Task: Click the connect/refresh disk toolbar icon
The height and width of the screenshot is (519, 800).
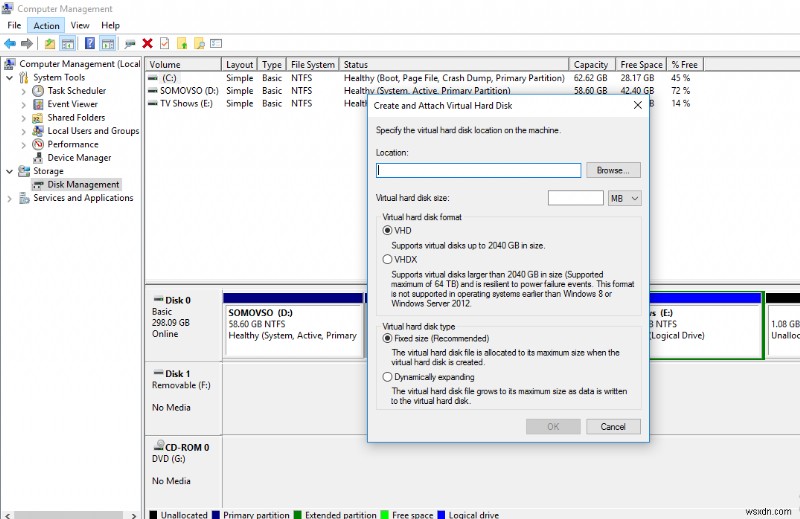Action: tap(130, 44)
